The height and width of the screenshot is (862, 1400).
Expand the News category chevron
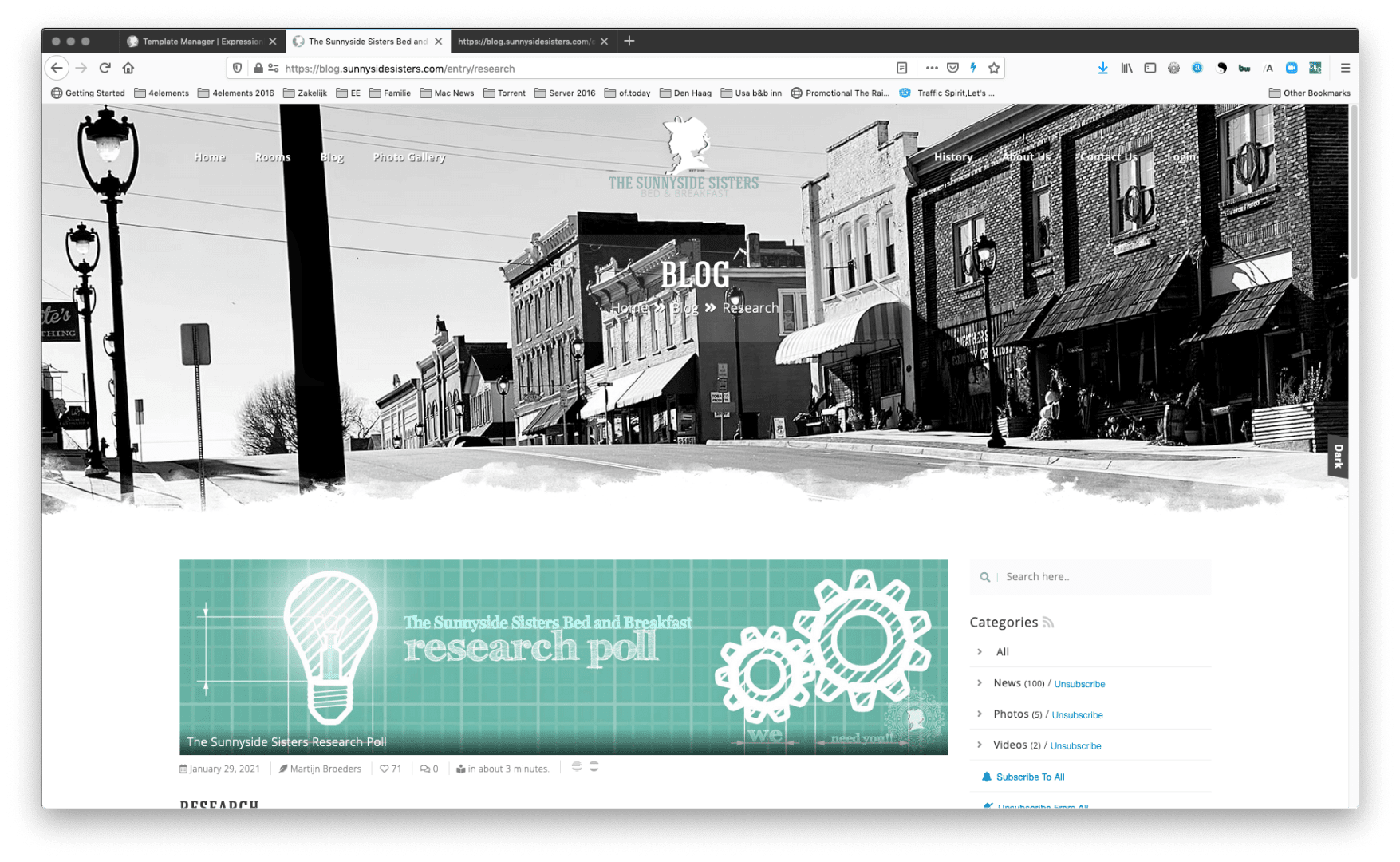point(980,682)
